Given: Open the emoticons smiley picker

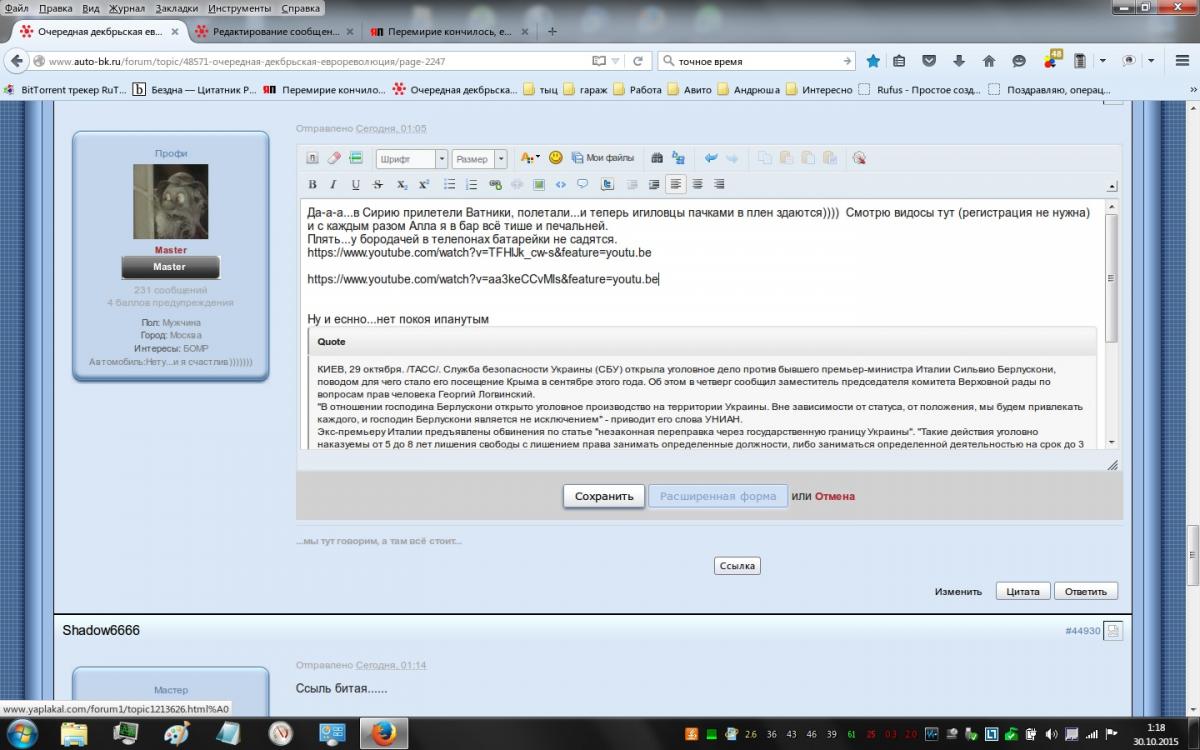Looking at the screenshot, I should click(556, 158).
